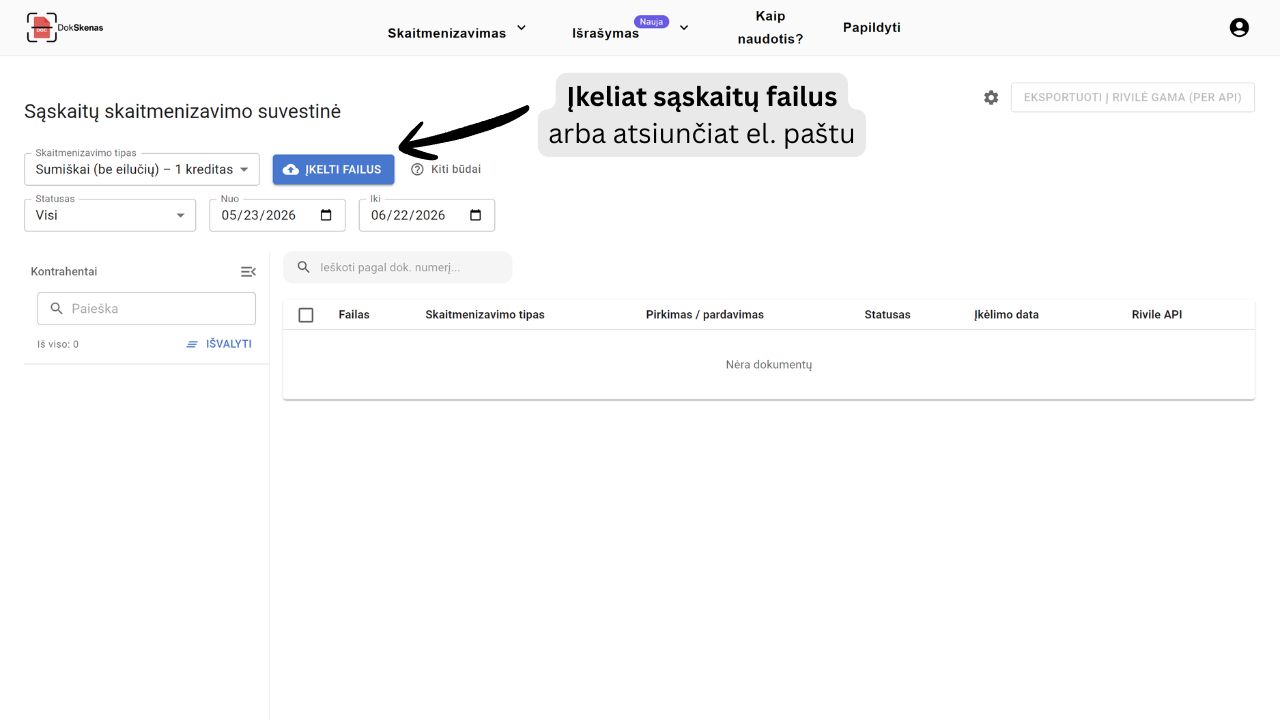Click the Kontrahentai panel title
The width and height of the screenshot is (1280, 720).
pyautogui.click(x=64, y=272)
